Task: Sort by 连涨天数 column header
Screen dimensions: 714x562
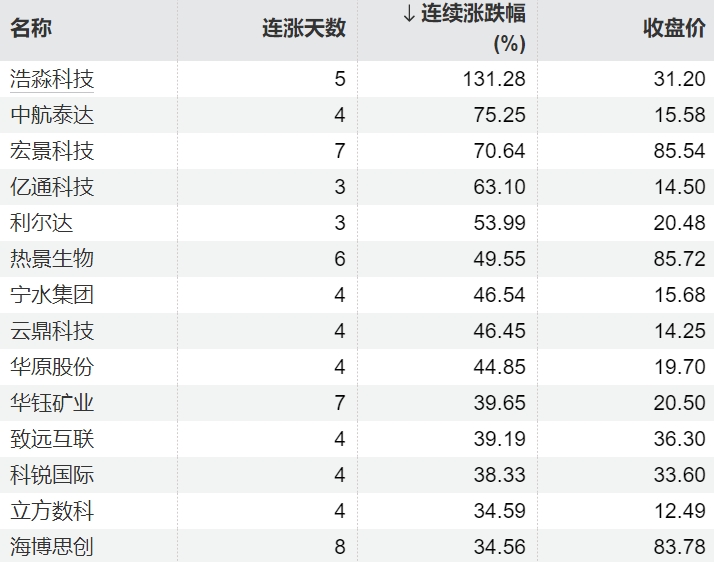Action: point(304,28)
